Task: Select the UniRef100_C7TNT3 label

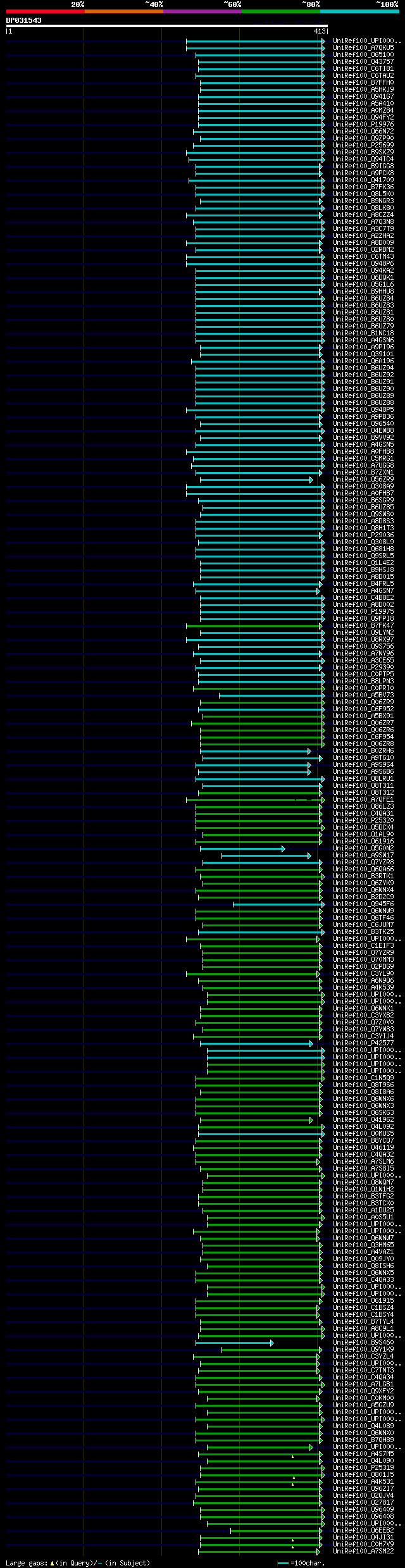Action: 363,1370
